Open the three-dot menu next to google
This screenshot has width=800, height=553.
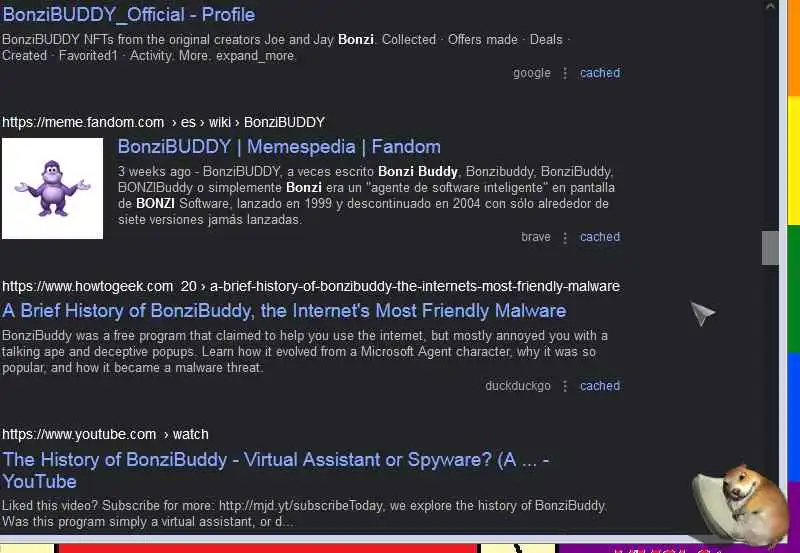[565, 73]
